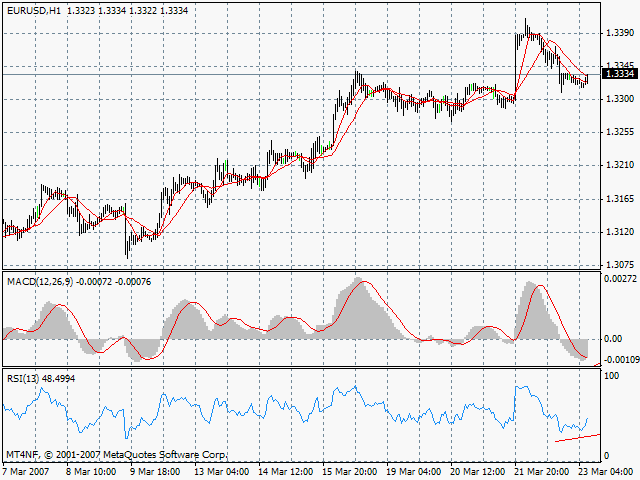Click the MACD 0.00272 scale value

(619, 278)
